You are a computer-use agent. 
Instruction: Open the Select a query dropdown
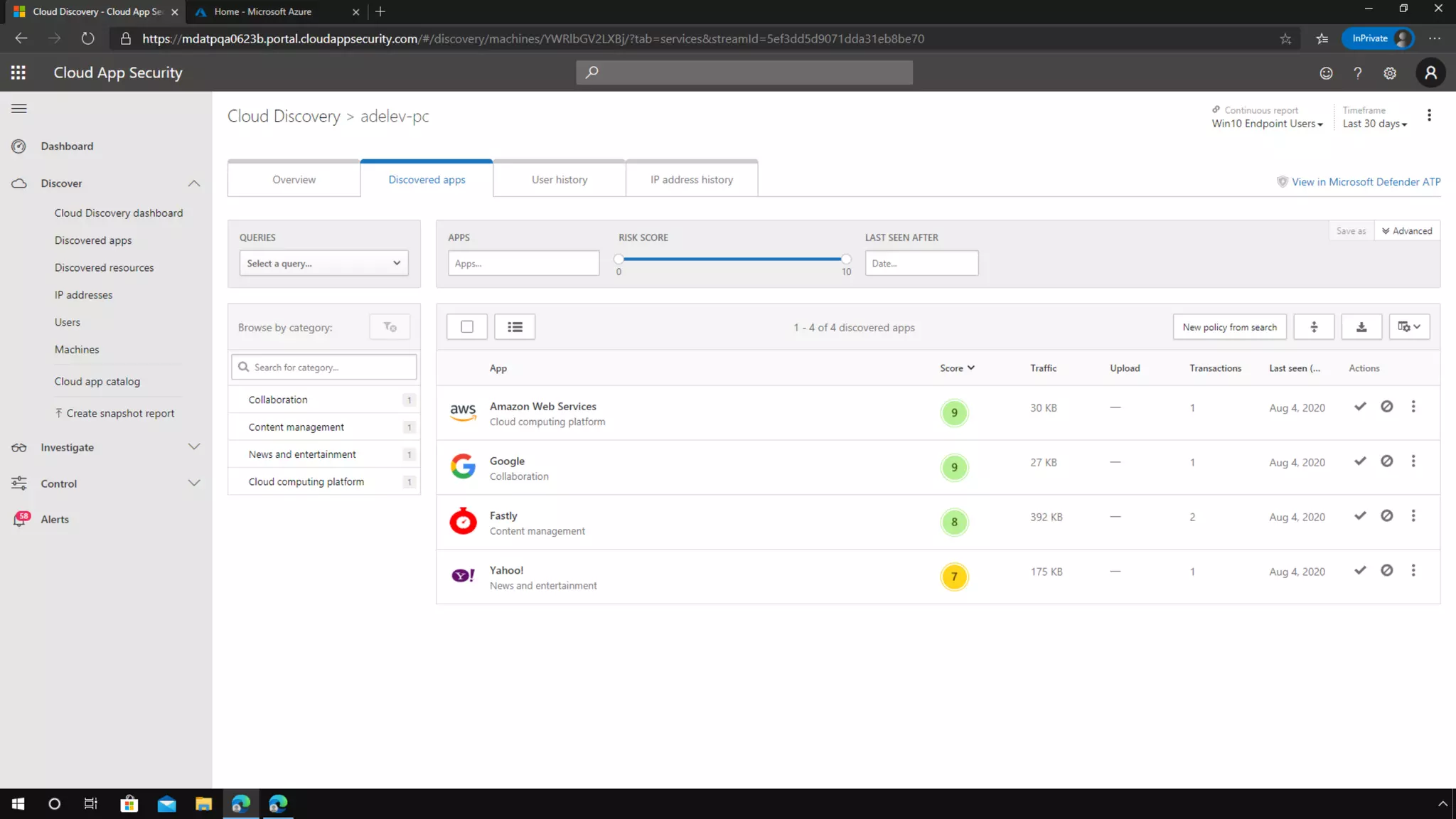[323, 263]
